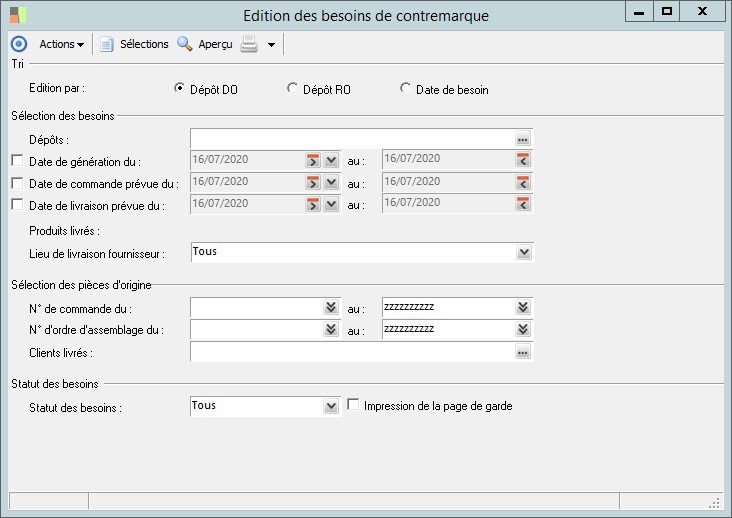Select the Dépôt RO radio option

point(292,88)
